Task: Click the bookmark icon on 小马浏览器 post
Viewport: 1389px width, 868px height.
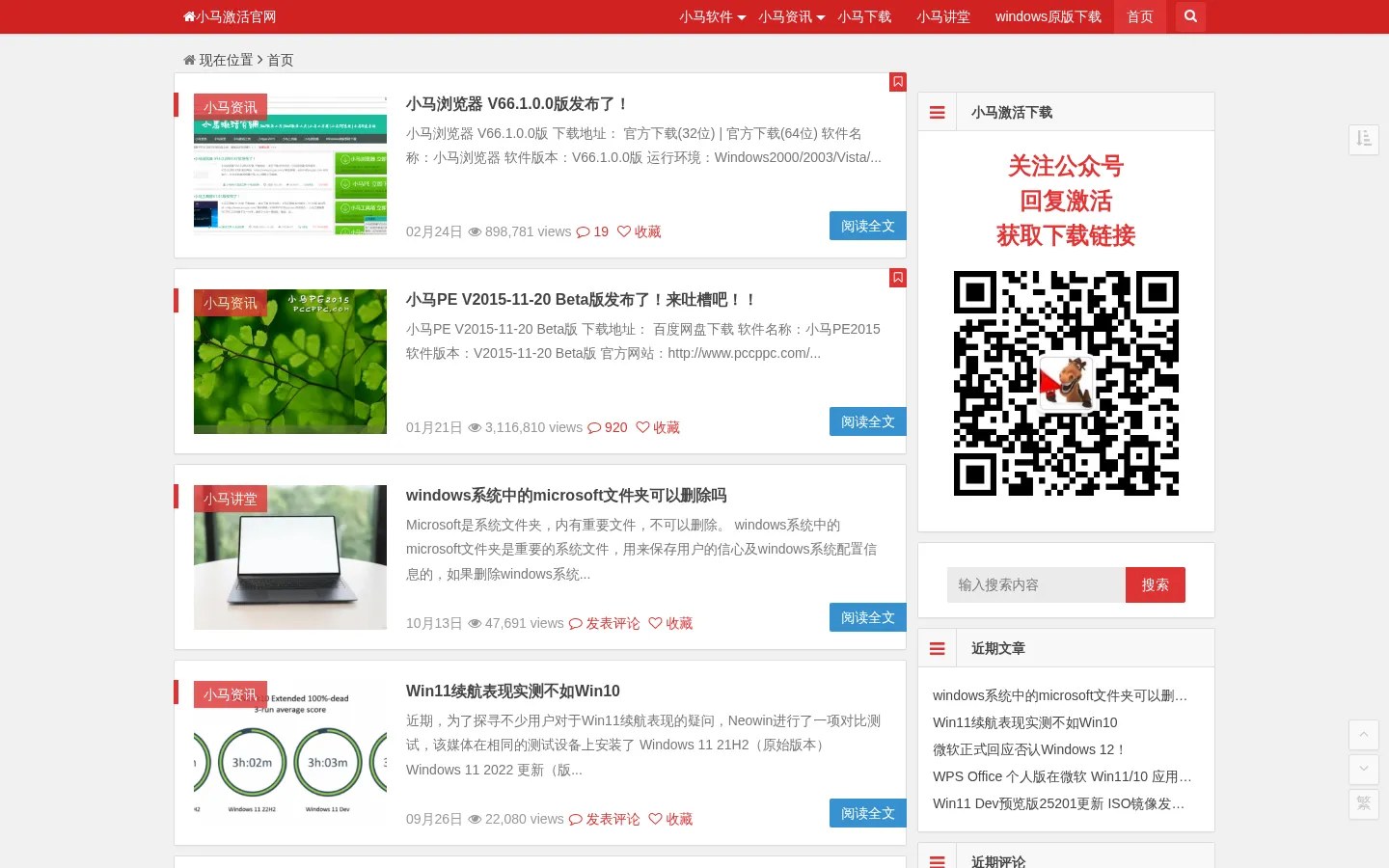Action: 898,82
